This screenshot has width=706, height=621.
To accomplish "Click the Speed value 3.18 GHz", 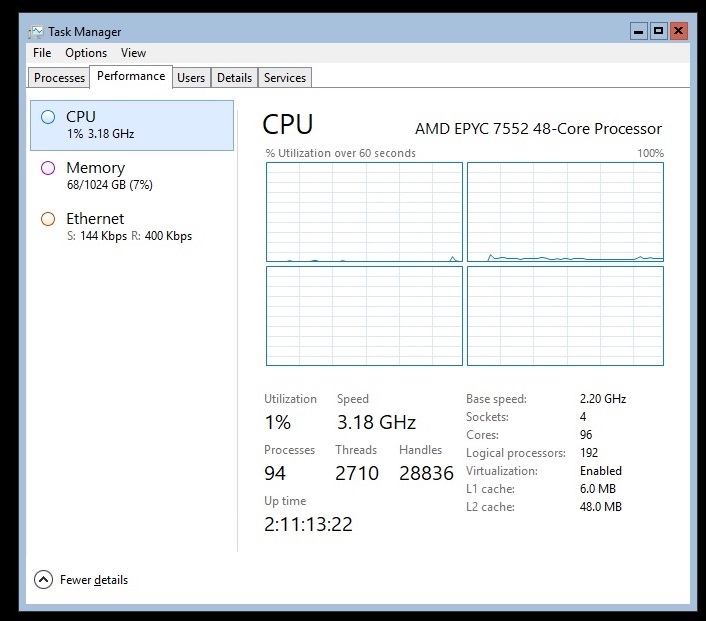I will coord(376,422).
